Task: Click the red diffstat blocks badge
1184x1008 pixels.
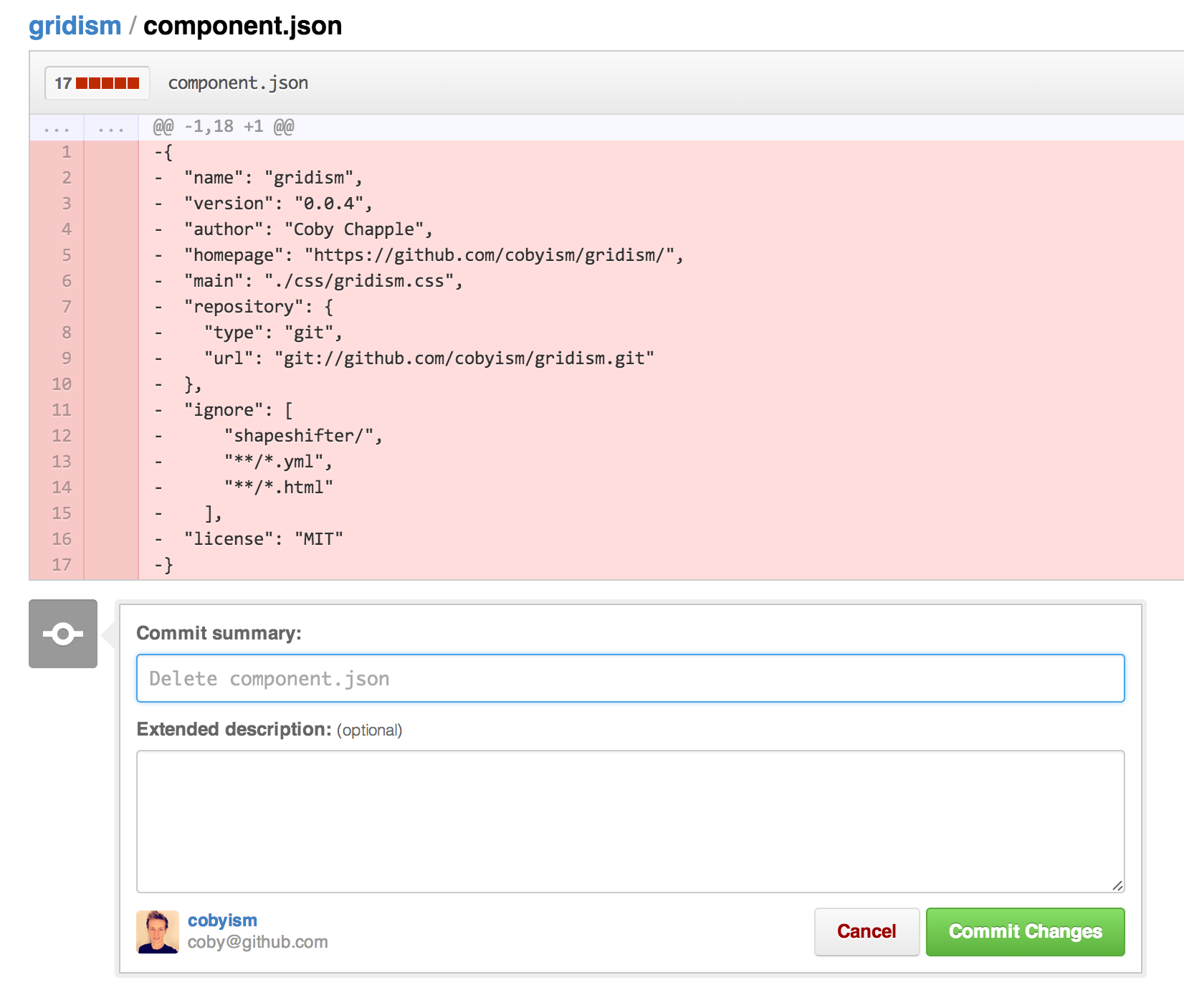Action: click(97, 83)
